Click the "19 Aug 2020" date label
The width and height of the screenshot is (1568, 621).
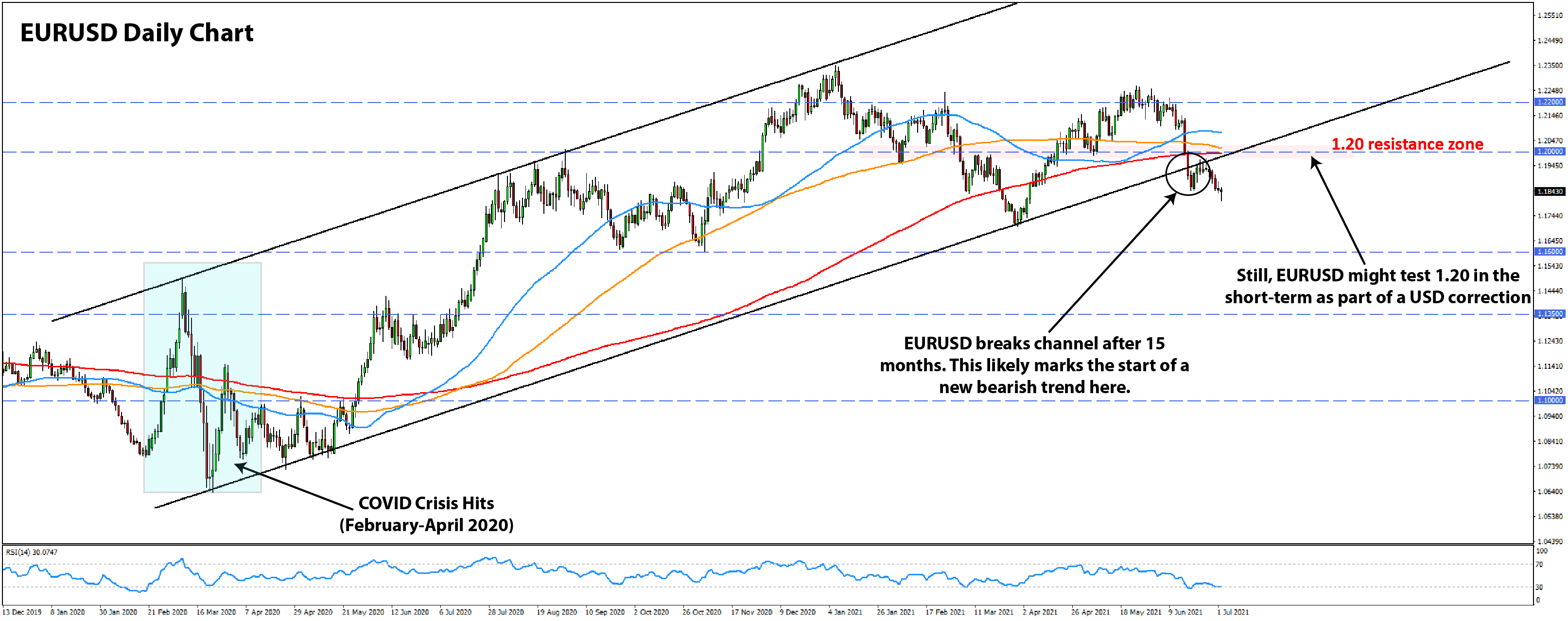coord(557,612)
